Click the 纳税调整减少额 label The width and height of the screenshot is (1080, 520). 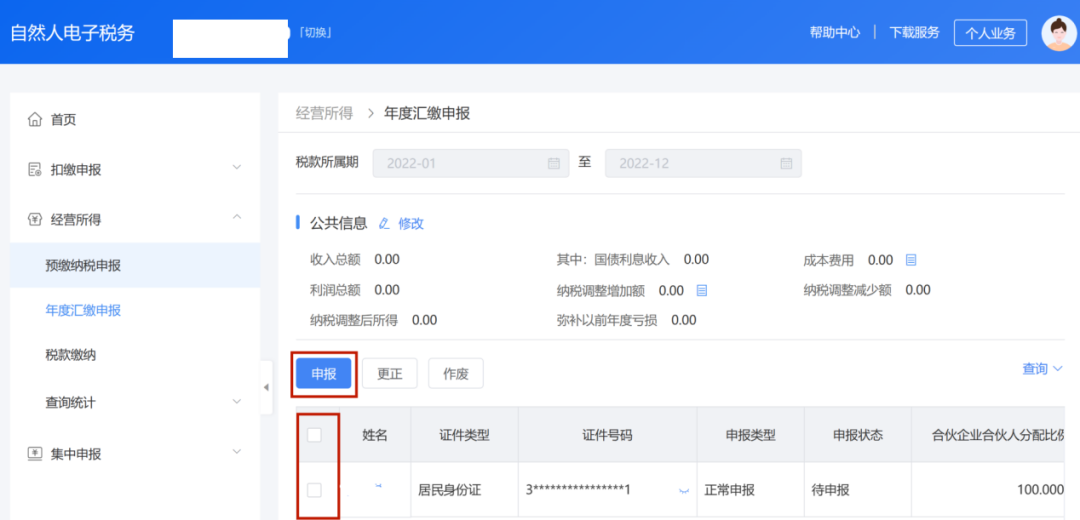pyautogui.click(x=847, y=290)
